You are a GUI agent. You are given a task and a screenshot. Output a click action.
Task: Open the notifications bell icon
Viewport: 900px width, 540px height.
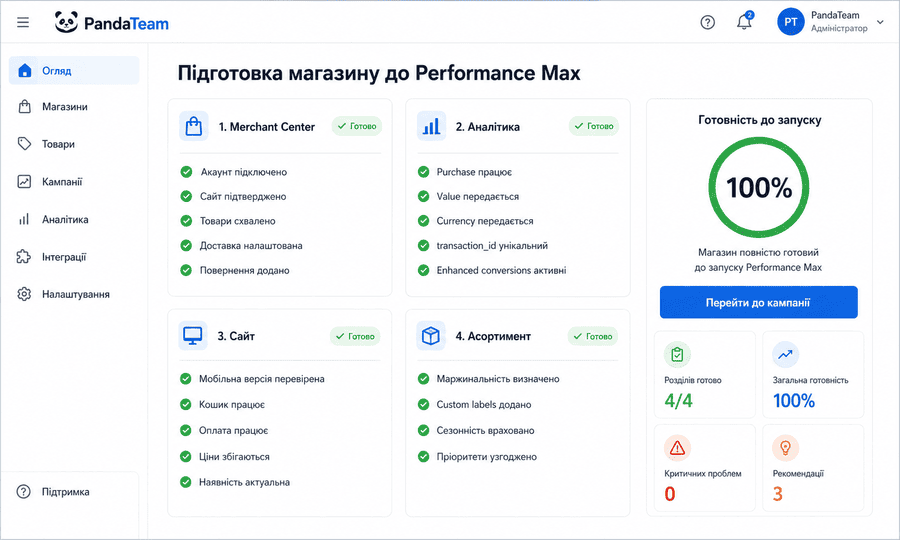pyautogui.click(x=744, y=21)
